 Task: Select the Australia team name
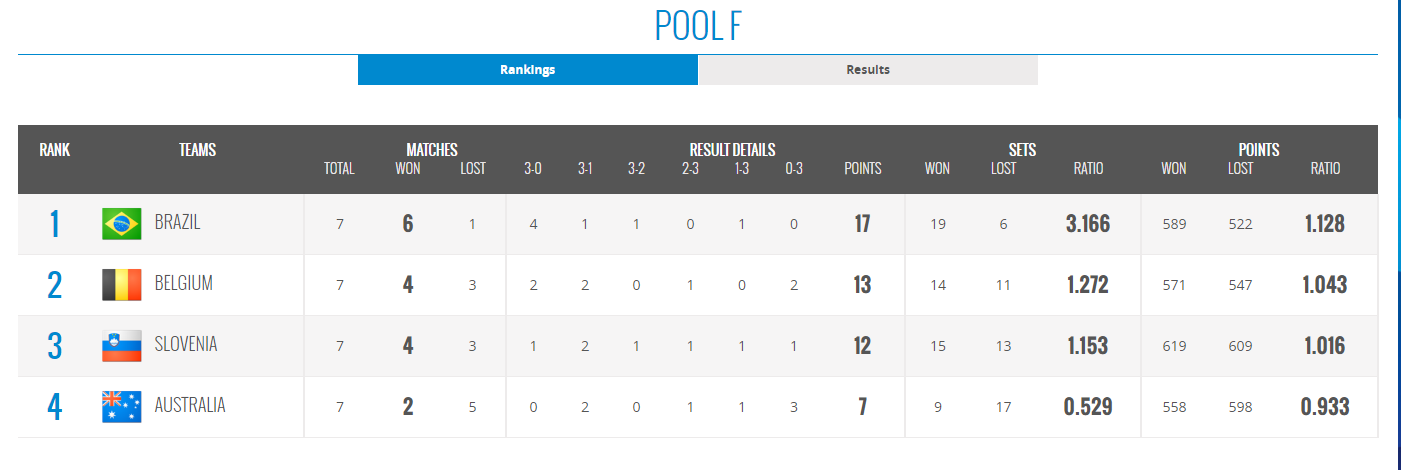click(x=189, y=406)
